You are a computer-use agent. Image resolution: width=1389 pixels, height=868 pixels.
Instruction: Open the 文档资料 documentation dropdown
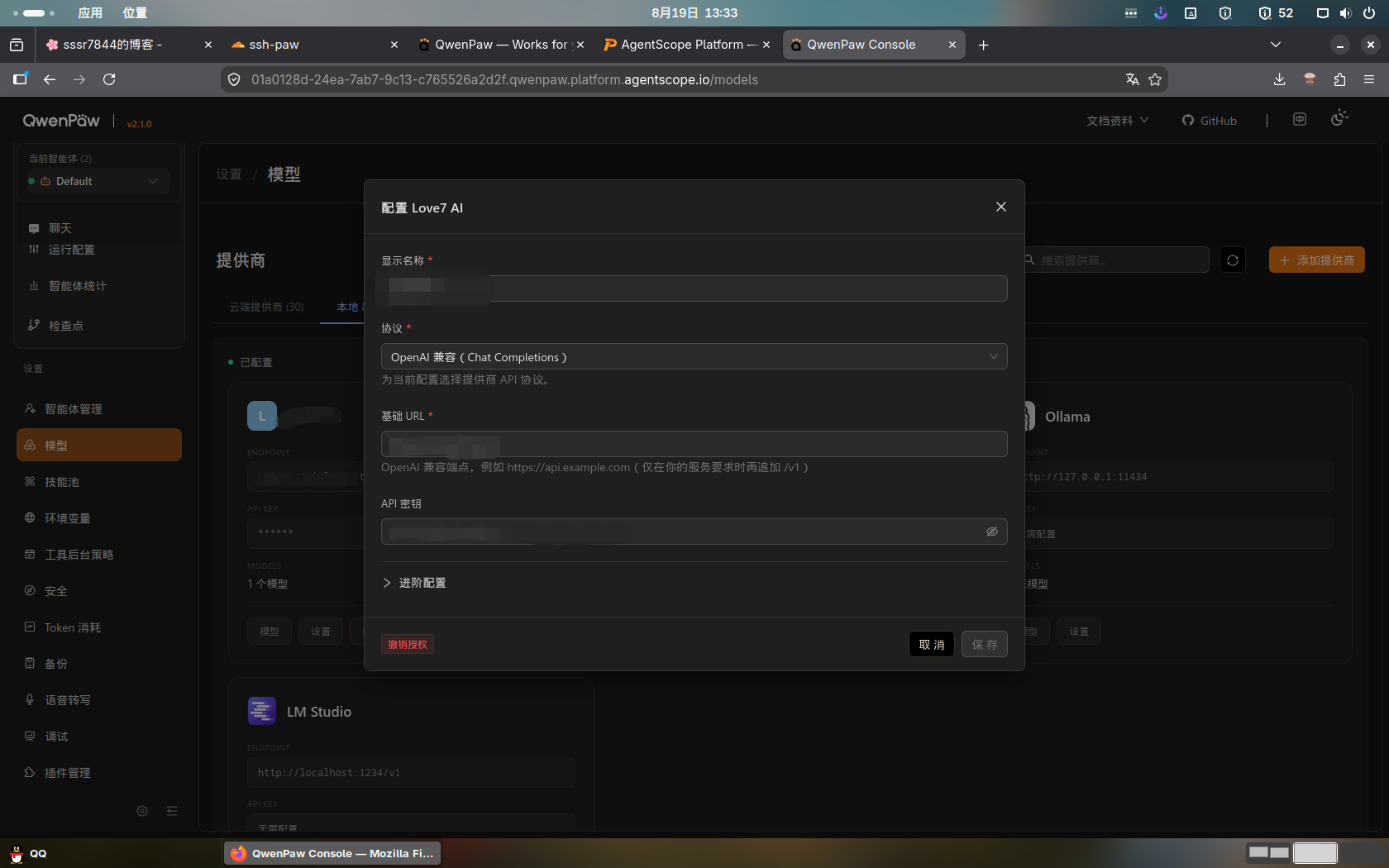(1118, 121)
